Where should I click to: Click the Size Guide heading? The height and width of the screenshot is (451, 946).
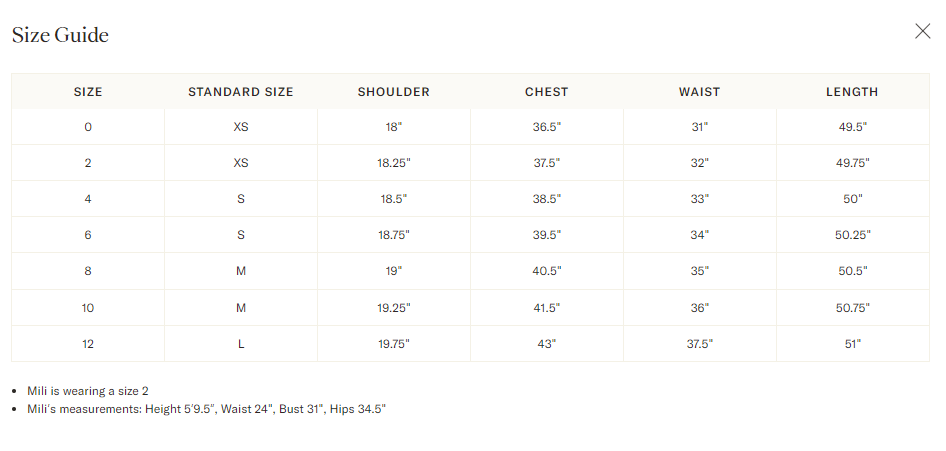[x=60, y=36]
